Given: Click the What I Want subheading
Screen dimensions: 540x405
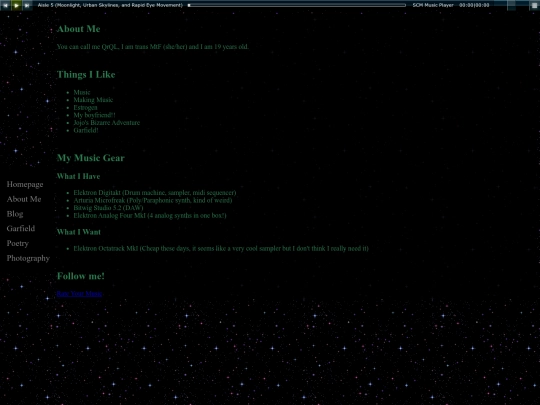Looking at the screenshot, I should [79, 232].
